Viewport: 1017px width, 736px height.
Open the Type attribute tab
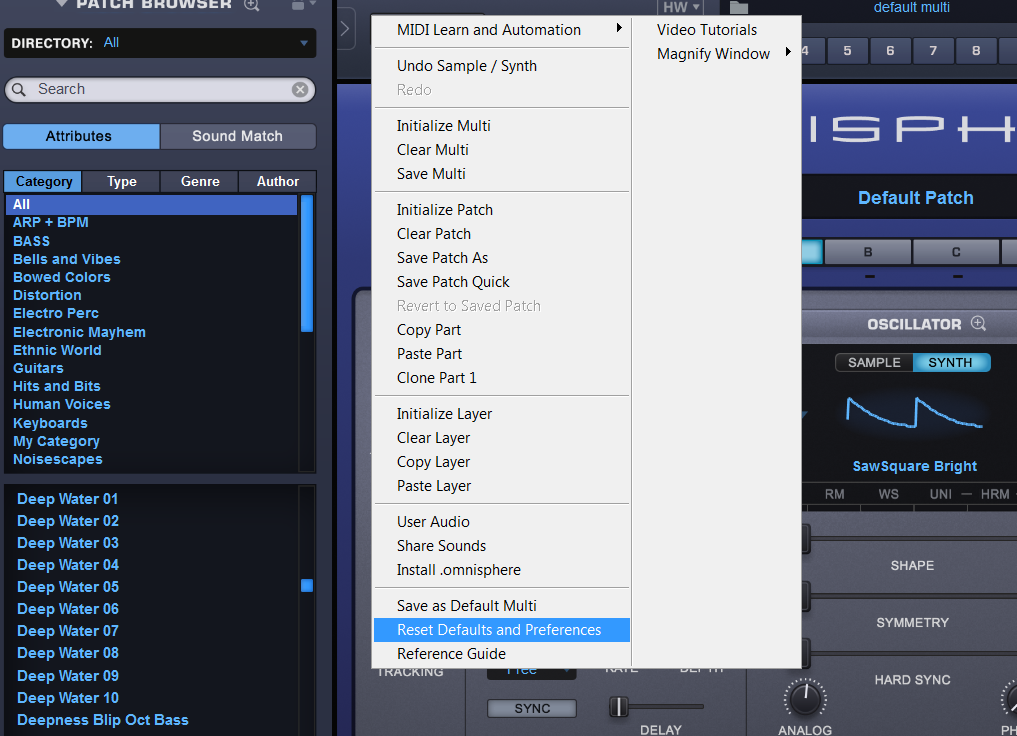click(x=121, y=182)
